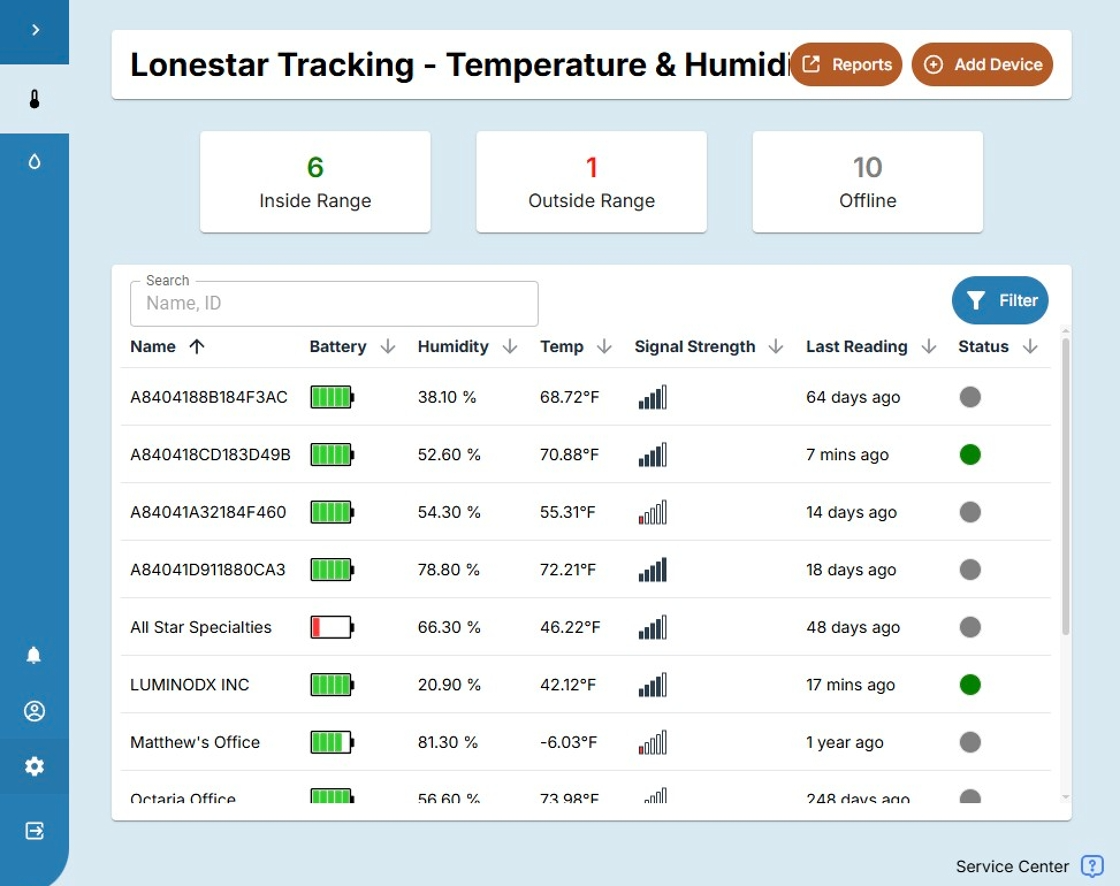This screenshot has width=1120, height=886.
Task: Open device row A84041A32184F460
Action: [x=586, y=512]
